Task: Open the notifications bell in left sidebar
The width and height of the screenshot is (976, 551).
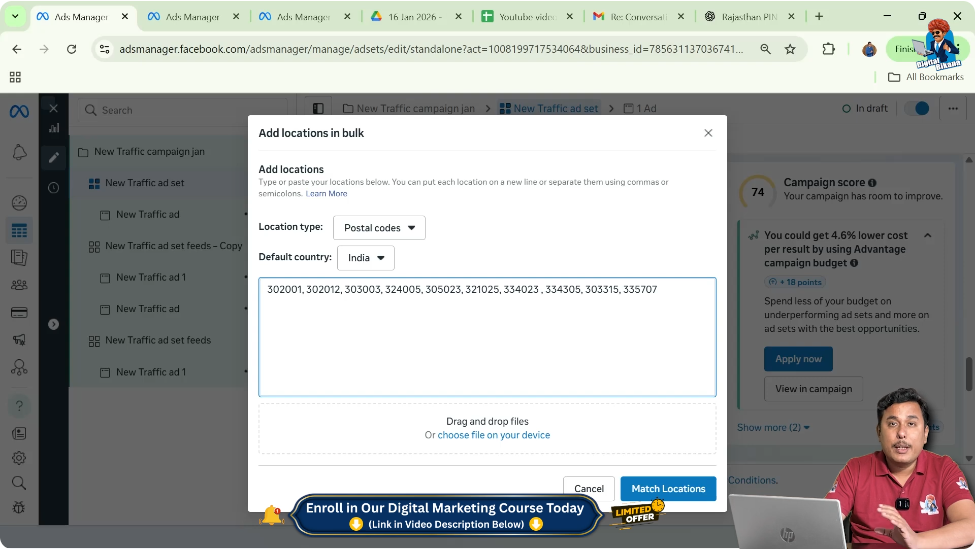Action: (x=19, y=153)
